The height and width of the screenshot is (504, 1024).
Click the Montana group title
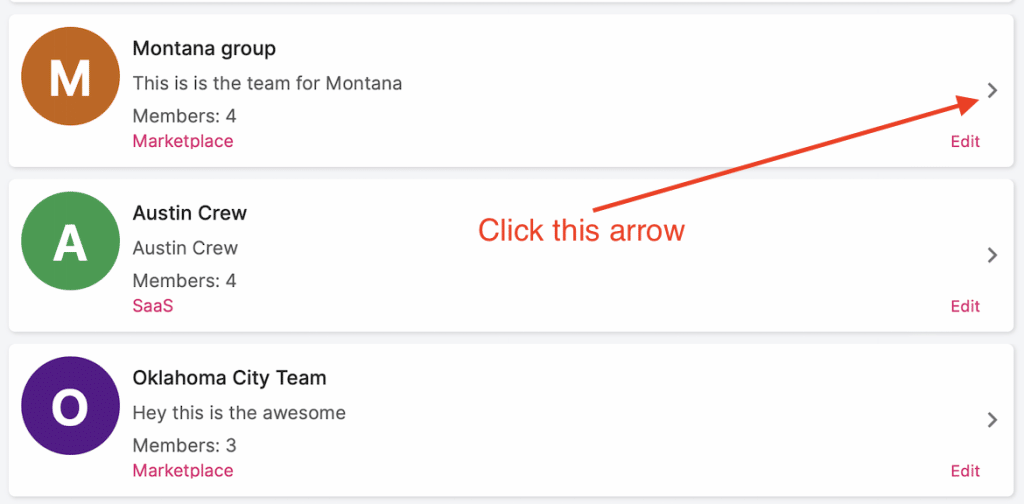pos(204,48)
